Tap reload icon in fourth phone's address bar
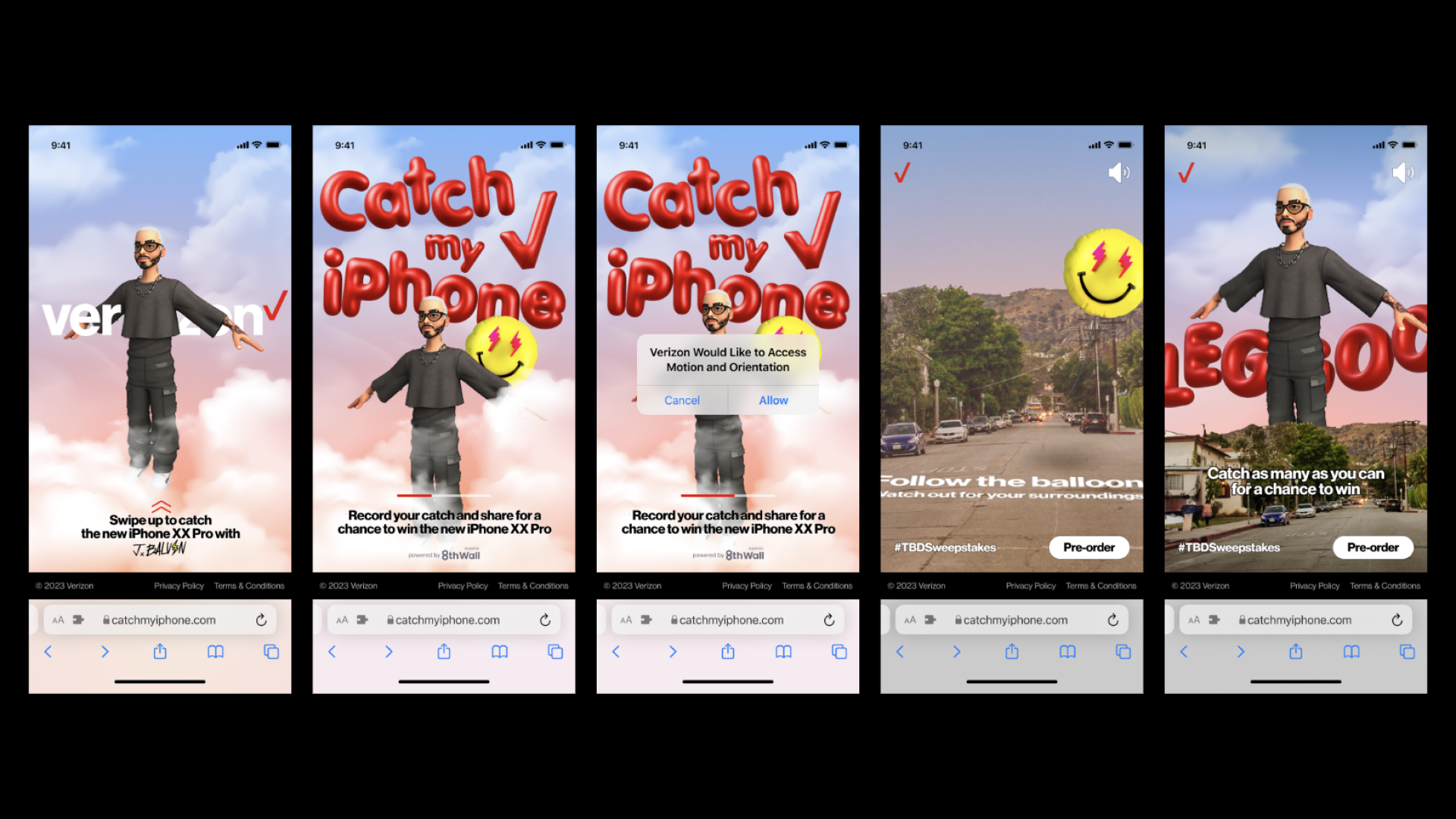This screenshot has width=1456, height=819. (1112, 620)
